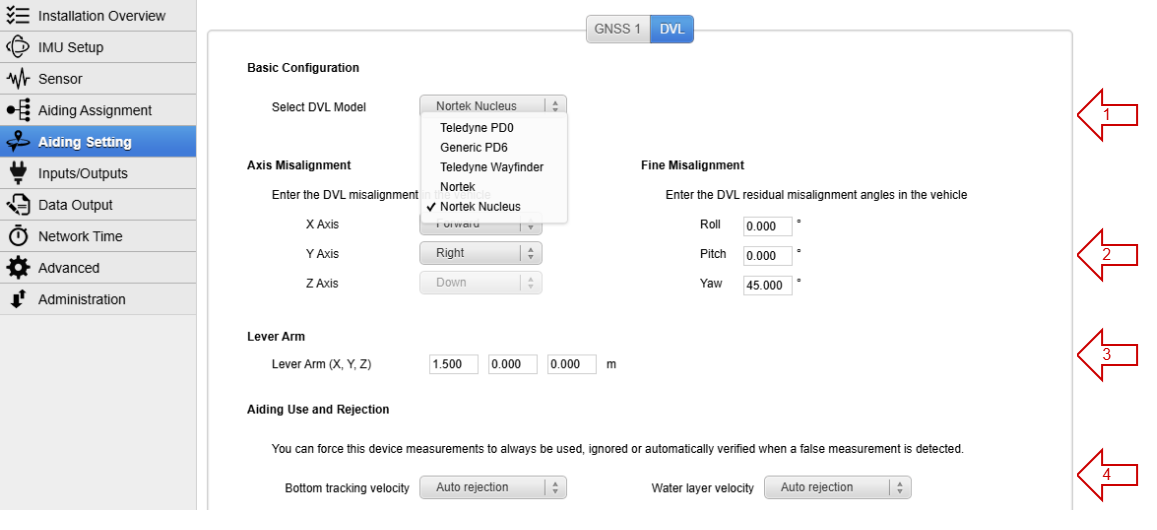
Task: Click the Yaw field showing 45.000
Action: tap(767, 285)
